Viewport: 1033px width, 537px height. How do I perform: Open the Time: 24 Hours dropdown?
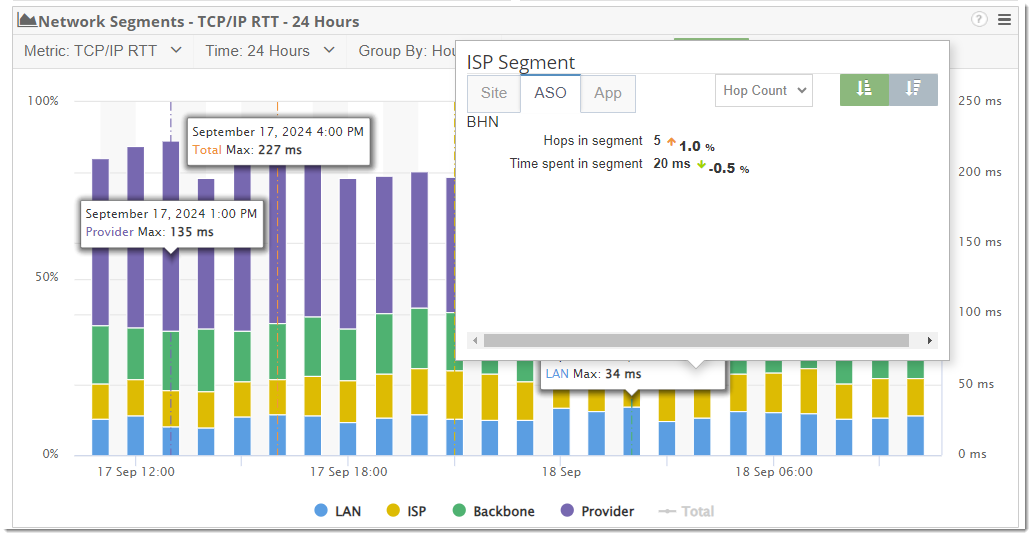pos(270,51)
